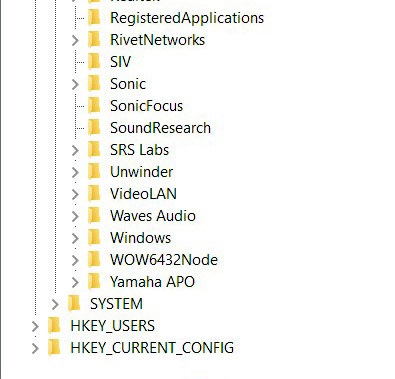395x379 pixels.
Task: Select the Sonic key label
Action: tap(128, 84)
